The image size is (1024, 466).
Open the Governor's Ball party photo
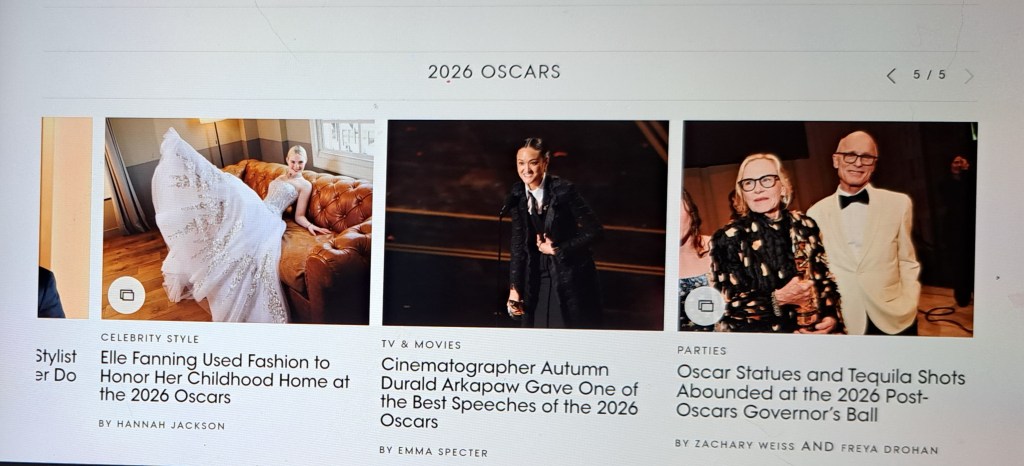[827, 228]
